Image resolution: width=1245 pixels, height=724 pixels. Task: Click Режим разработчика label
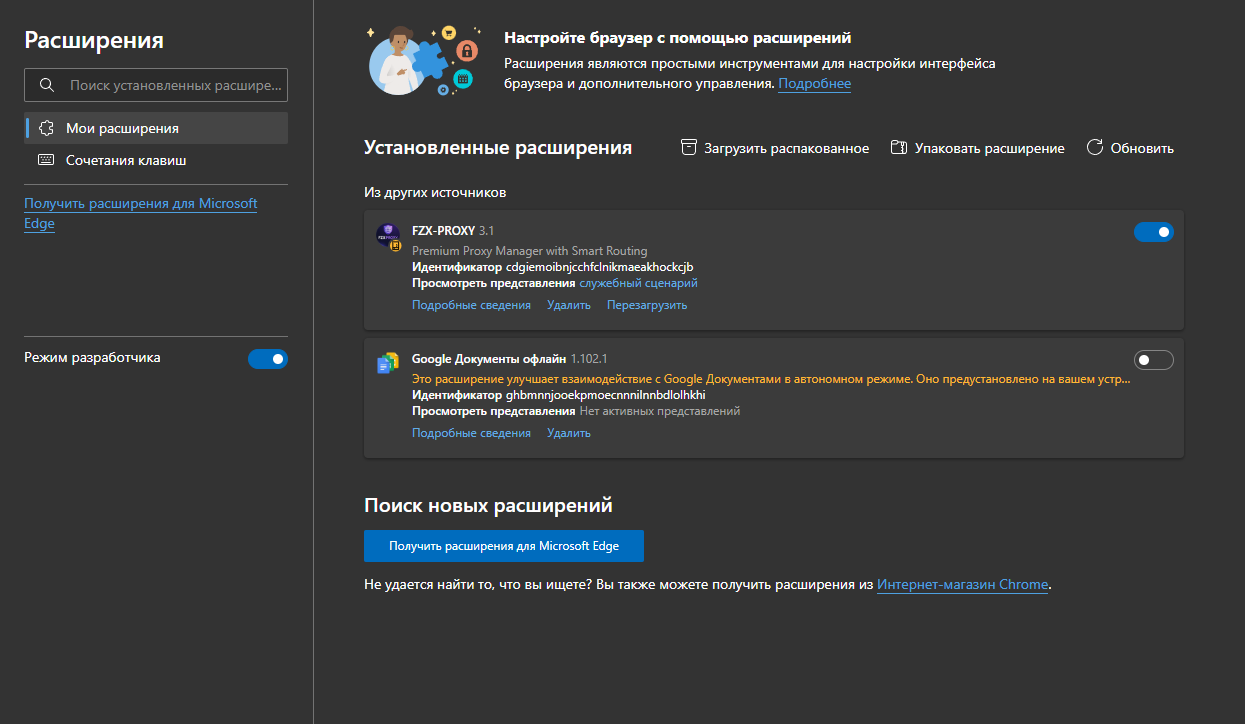(x=92, y=358)
